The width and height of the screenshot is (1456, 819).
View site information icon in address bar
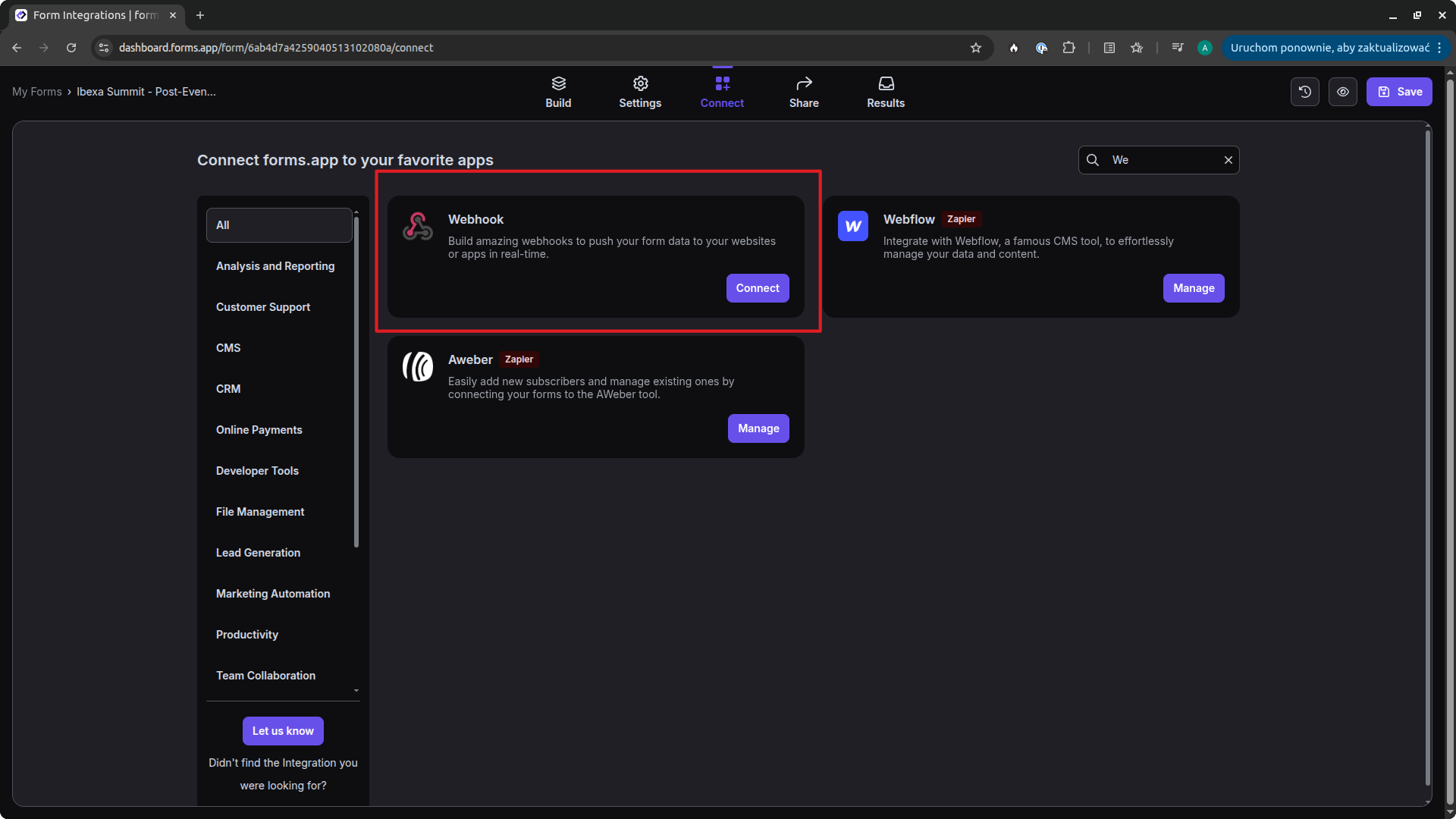[104, 48]
